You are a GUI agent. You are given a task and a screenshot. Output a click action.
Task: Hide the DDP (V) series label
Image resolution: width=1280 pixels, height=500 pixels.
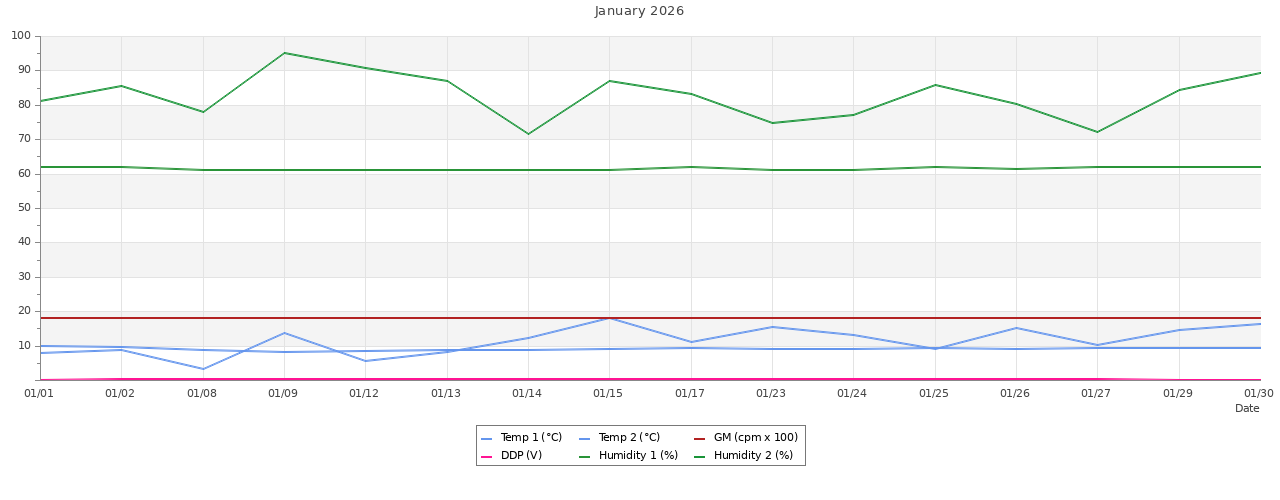(x=521, y=456)
